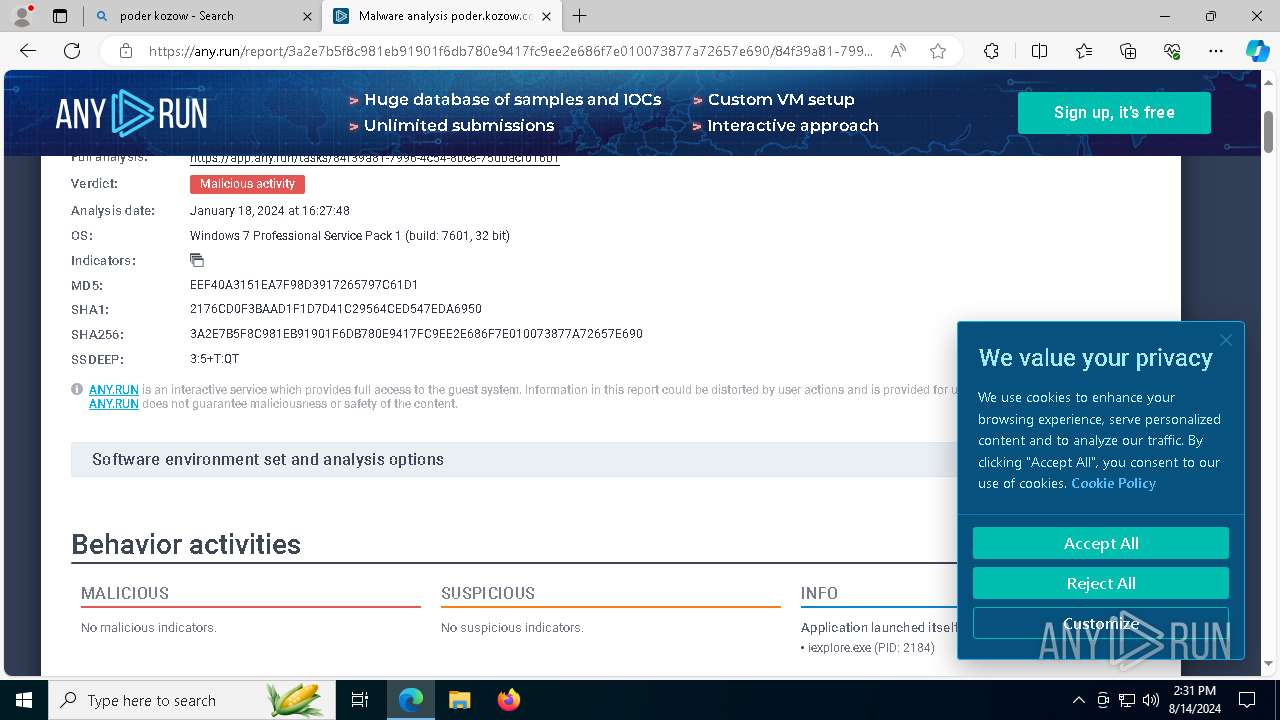Image resolution: width=1280 pixels, height=720 pixels.
Task: Select the analysis date text
Action: [x=270, y=211]
